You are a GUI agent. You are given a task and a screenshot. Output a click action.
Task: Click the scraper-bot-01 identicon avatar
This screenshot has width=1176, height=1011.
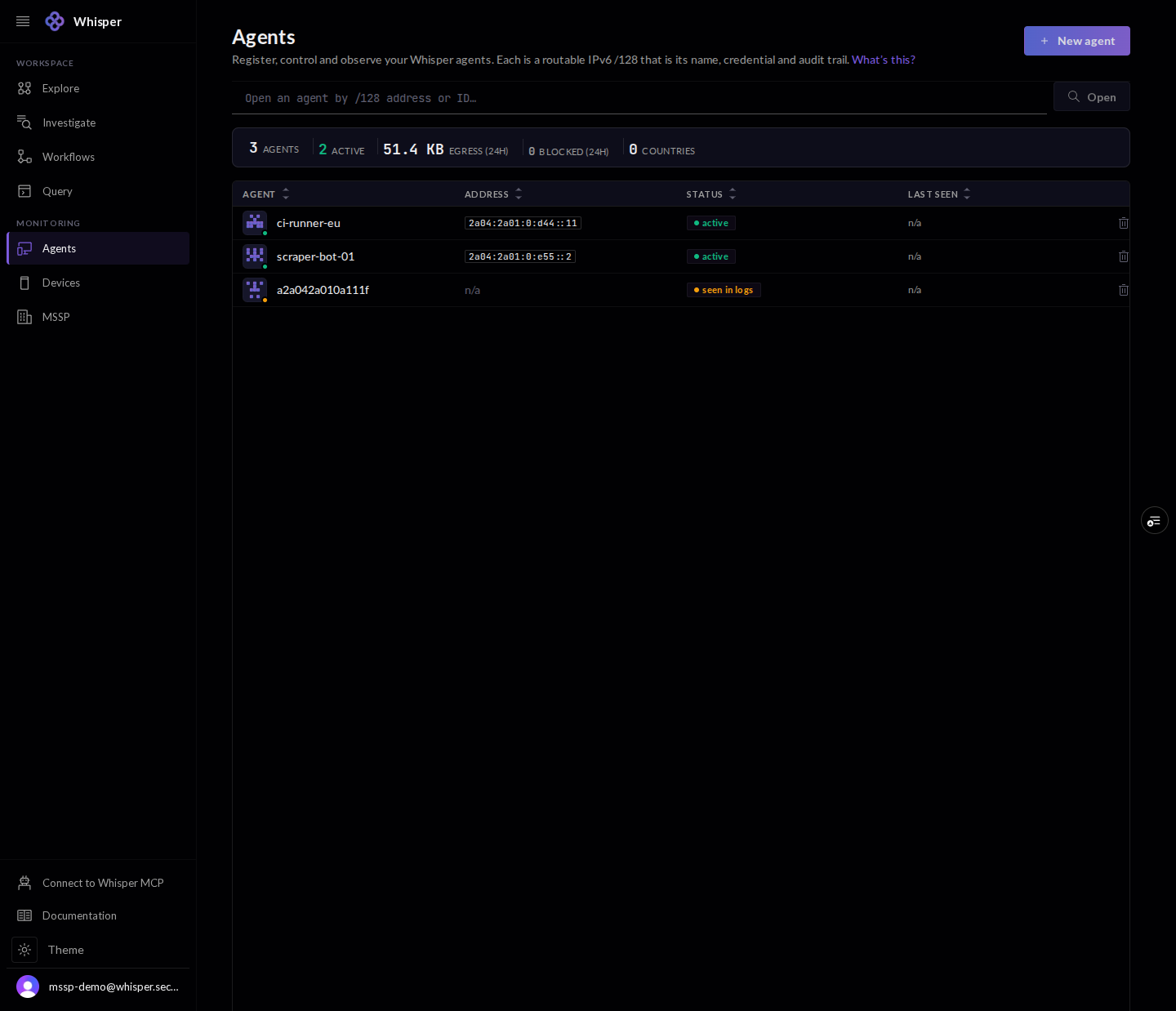pos(255,256)
